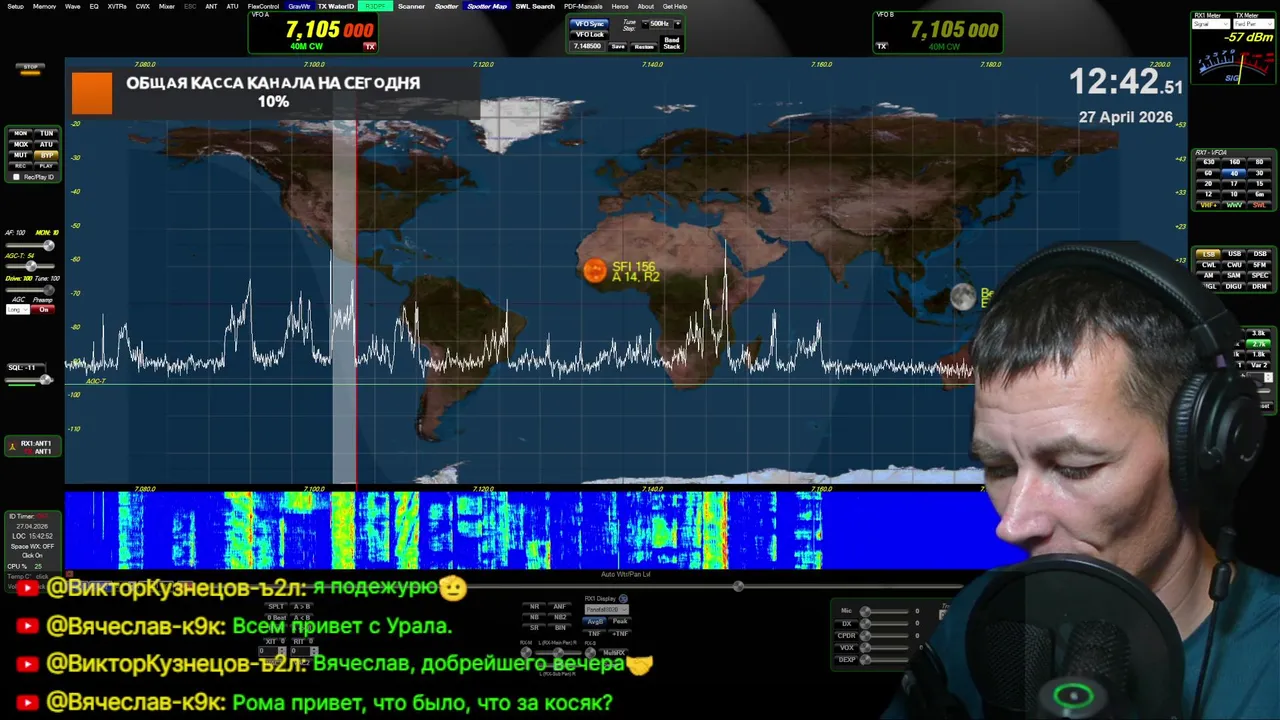1280x720 pixels.
Task: Open the Band Stack
Action: coord(672,43)
